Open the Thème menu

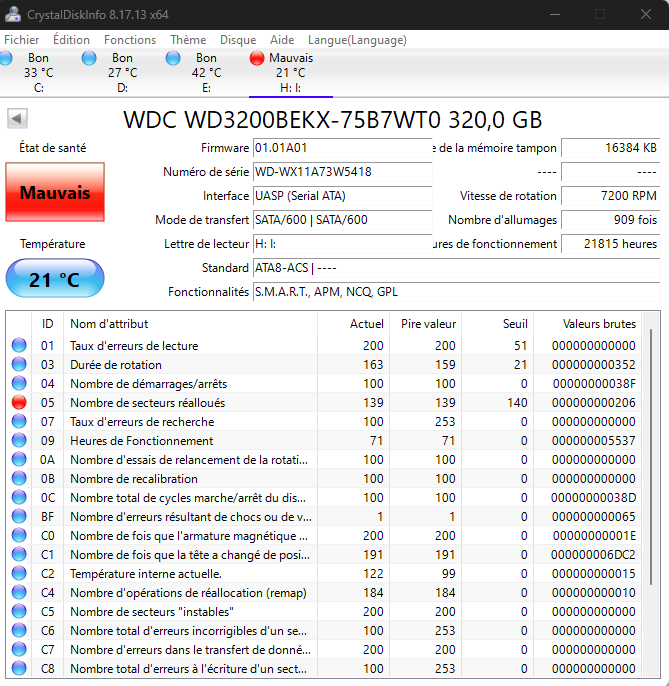188,40
